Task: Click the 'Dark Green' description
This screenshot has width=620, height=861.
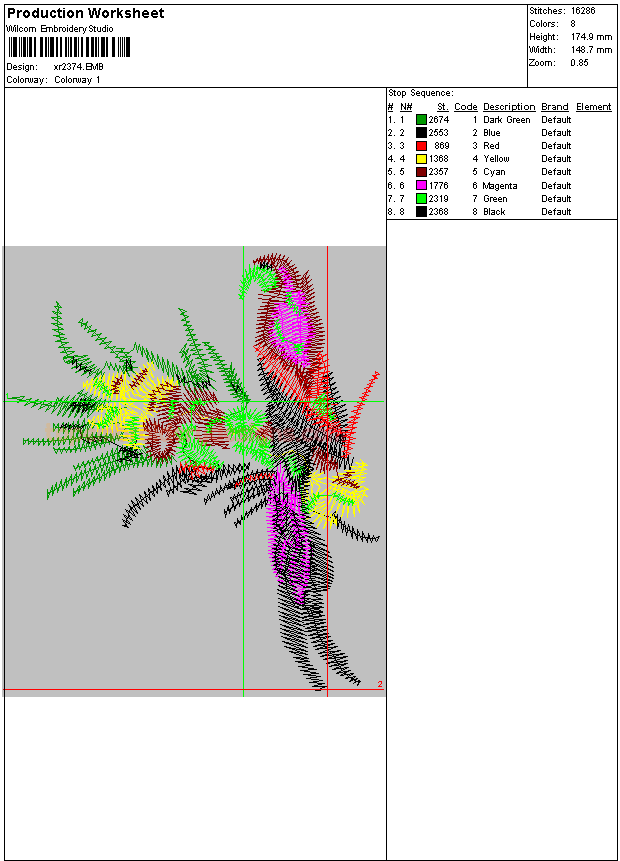Action: tap(507, 120)
